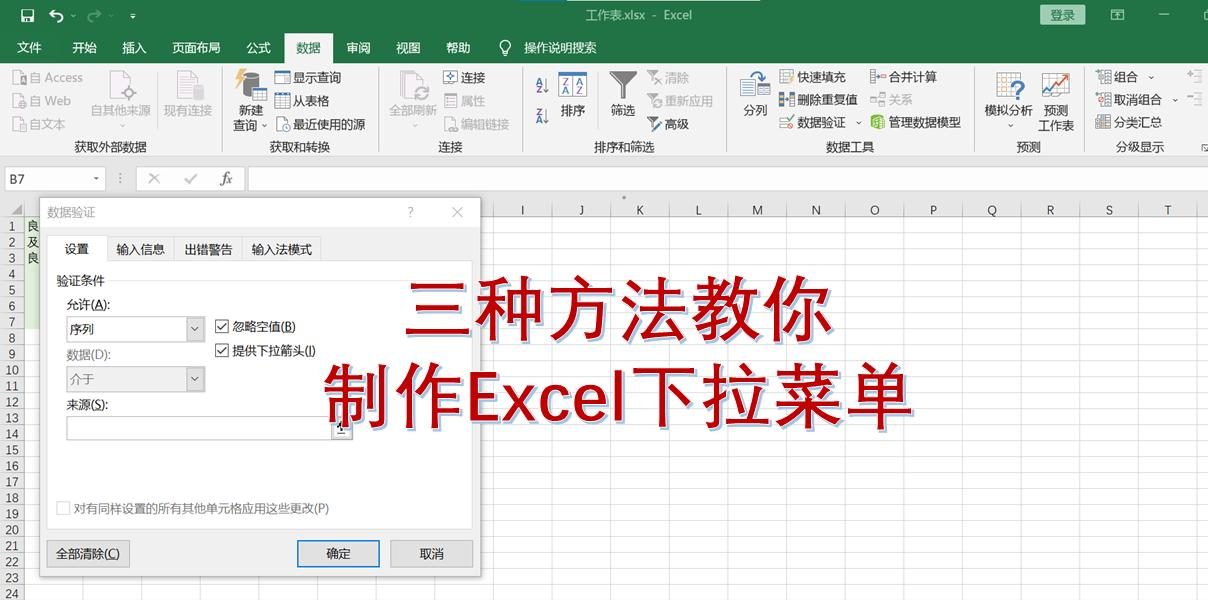
Task: Click 分类汇总 subtotal
Action: pyautogui.click(x=1128, y=122)
